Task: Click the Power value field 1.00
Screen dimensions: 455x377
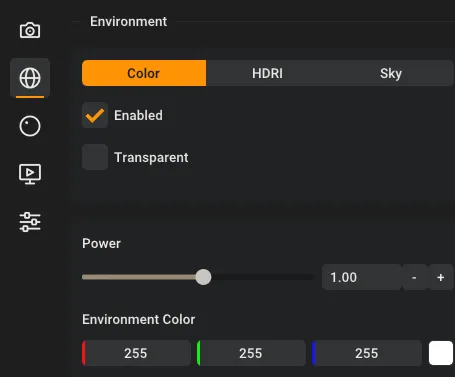Action: [362, 277]
